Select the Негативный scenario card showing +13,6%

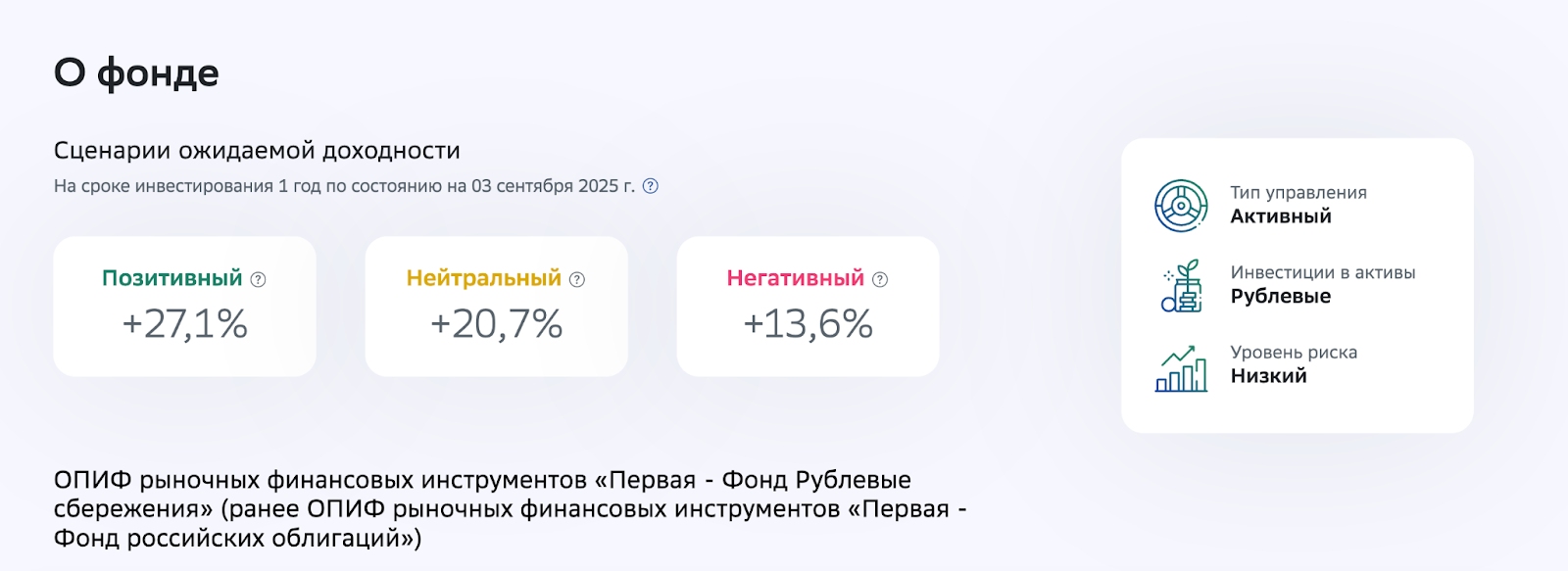[808, 306]
